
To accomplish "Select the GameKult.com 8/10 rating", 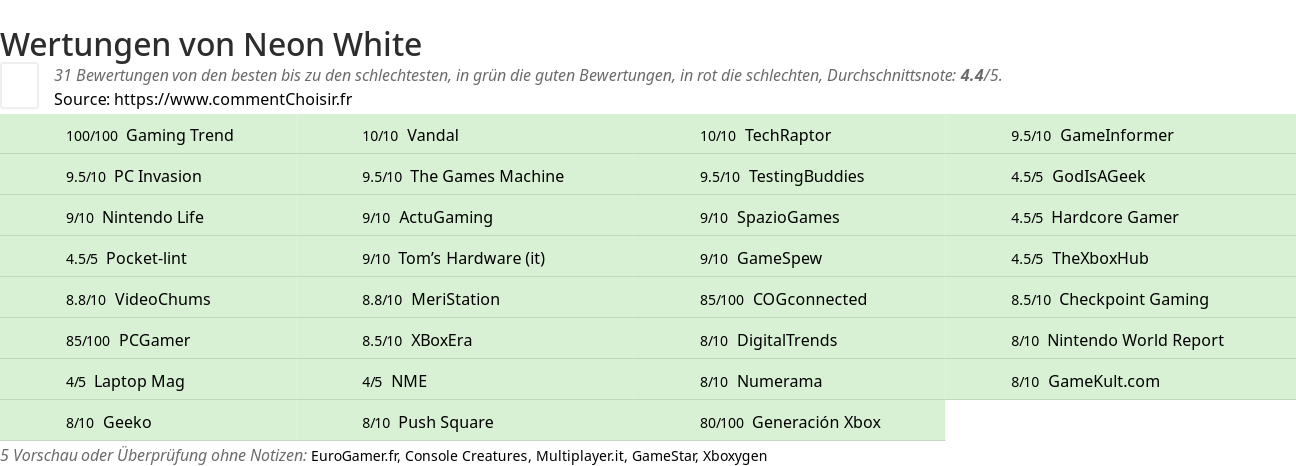I will [x=1120, y=381].
